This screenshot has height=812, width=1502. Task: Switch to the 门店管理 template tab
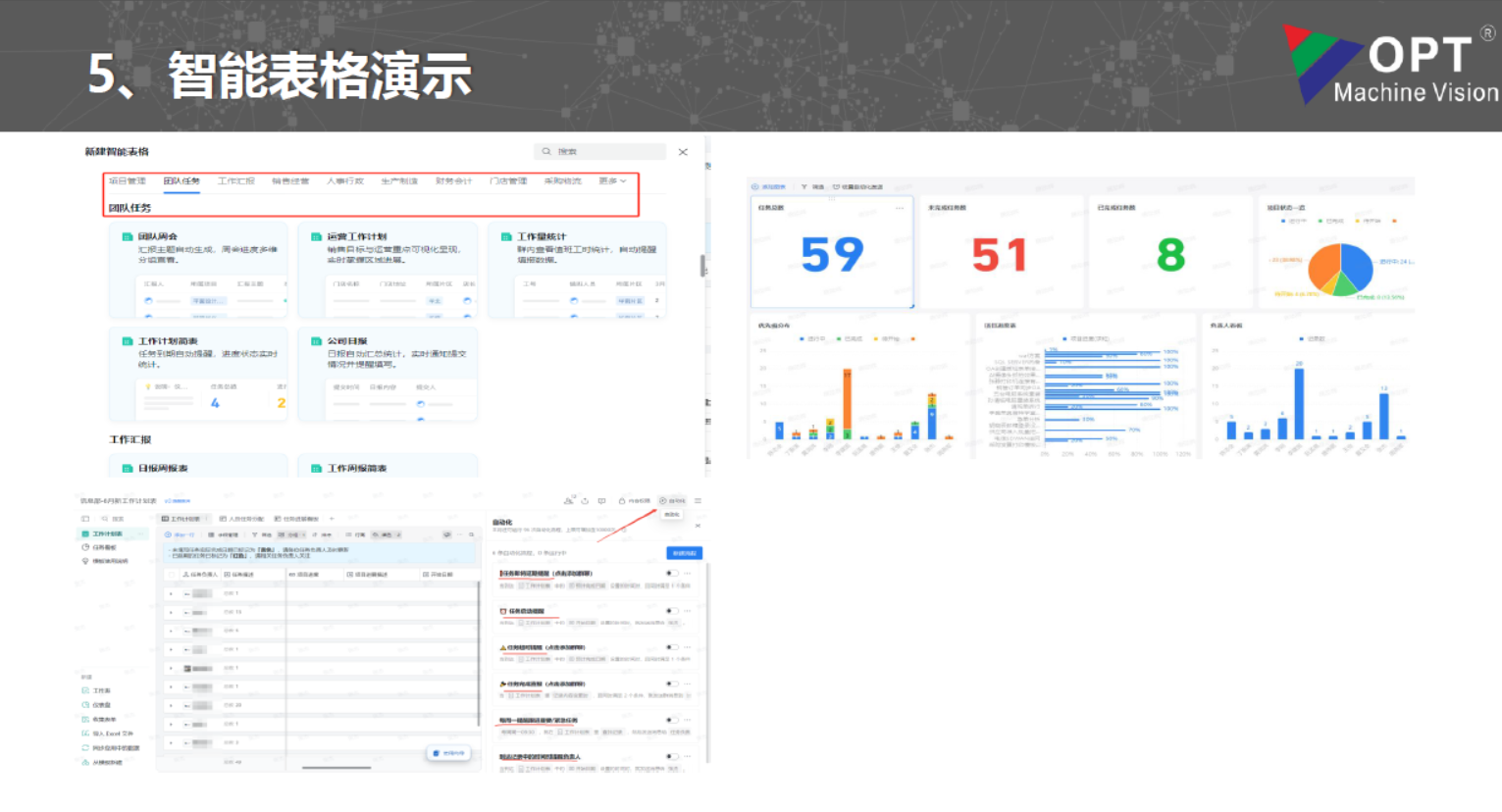pos(508,180)
